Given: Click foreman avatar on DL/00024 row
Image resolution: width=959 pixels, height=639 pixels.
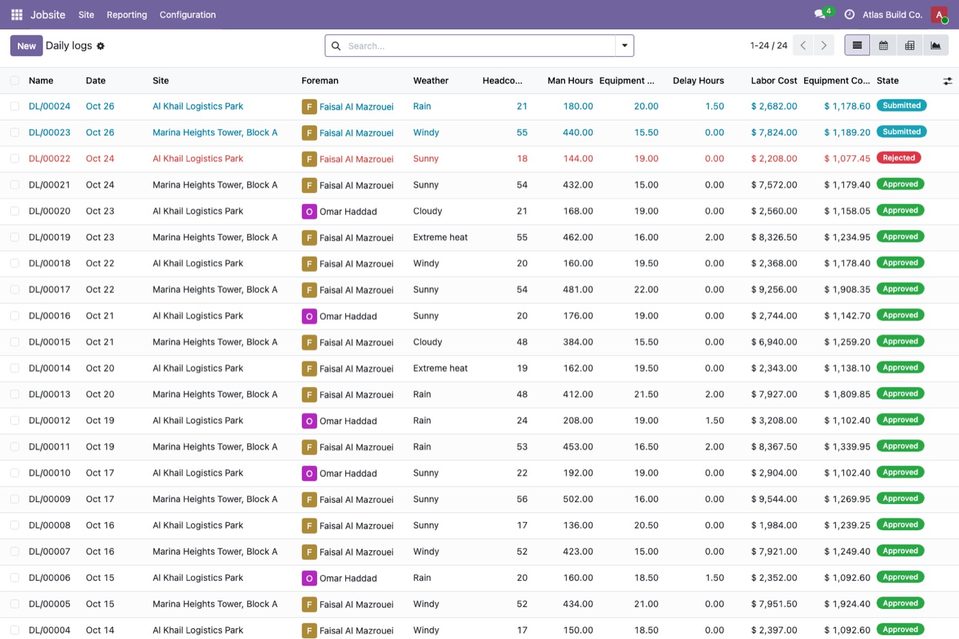Looking at the screenshot, I should (309, 106).
